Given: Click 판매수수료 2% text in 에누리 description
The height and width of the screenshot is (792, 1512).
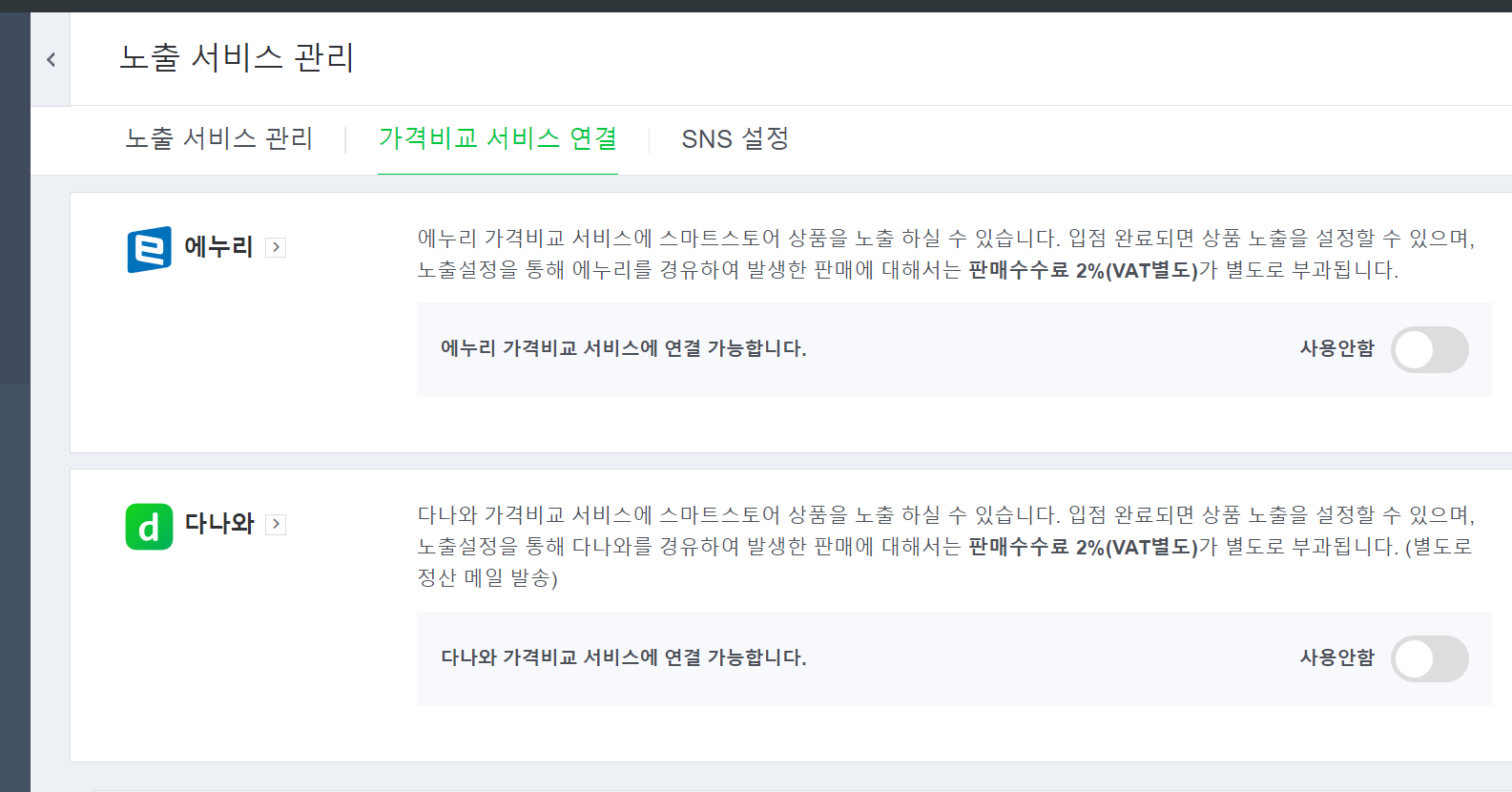Looking at the screenshot, I should [1037, 270].
